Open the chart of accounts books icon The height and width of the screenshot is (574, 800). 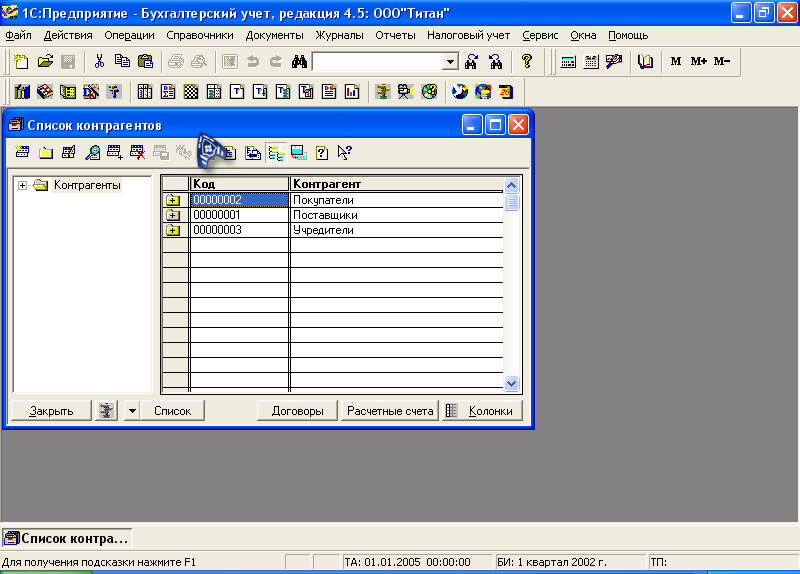click(x=22, y=92)
